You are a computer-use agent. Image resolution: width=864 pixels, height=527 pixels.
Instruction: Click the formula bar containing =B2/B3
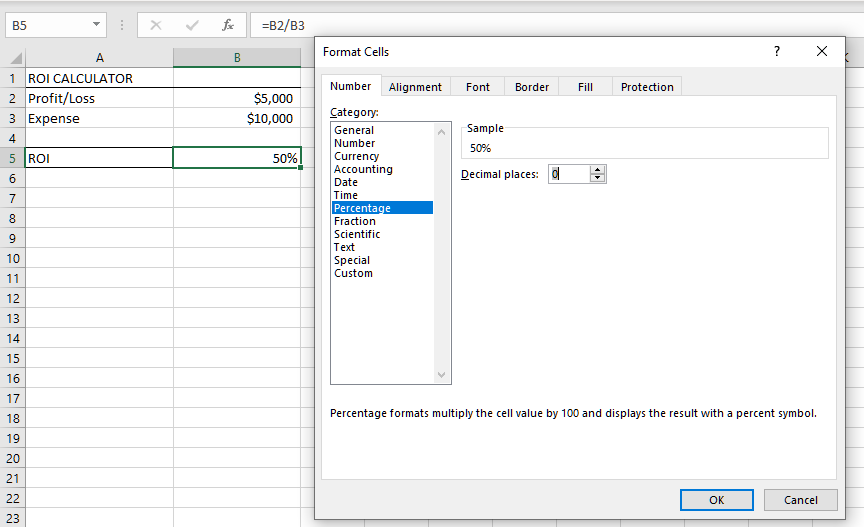(x=557, y=25)
